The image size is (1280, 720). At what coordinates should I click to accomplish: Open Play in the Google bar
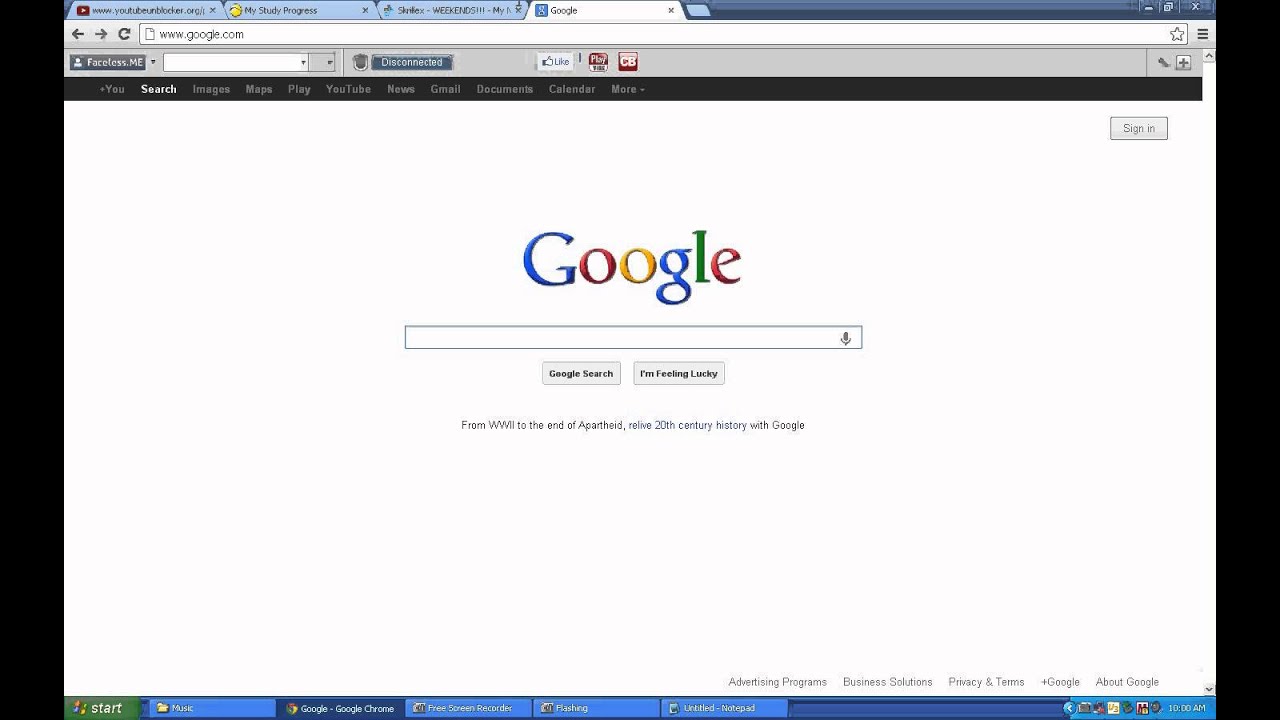(299, 89)
